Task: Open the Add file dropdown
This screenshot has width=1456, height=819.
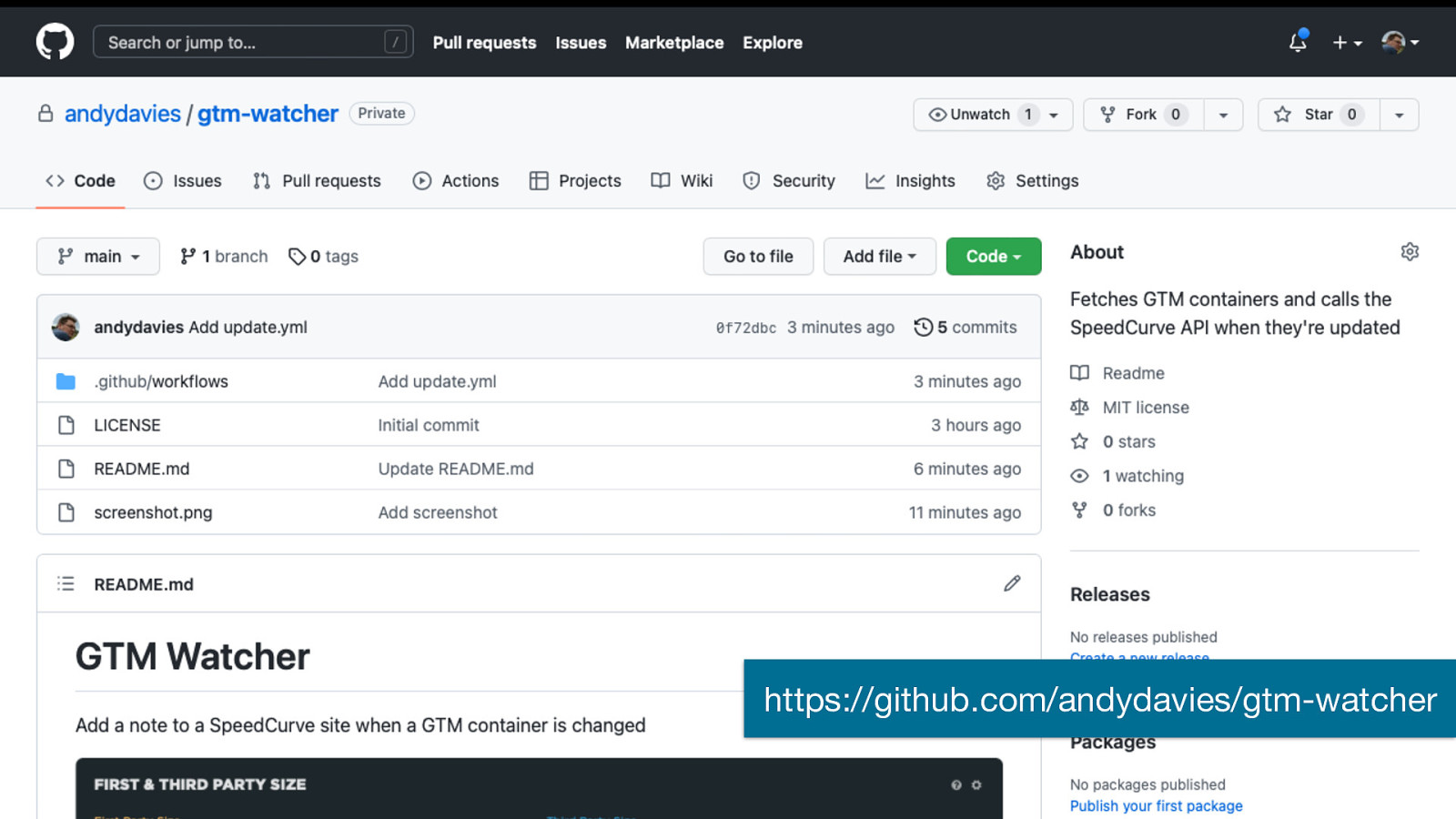Action: point(879,257)
